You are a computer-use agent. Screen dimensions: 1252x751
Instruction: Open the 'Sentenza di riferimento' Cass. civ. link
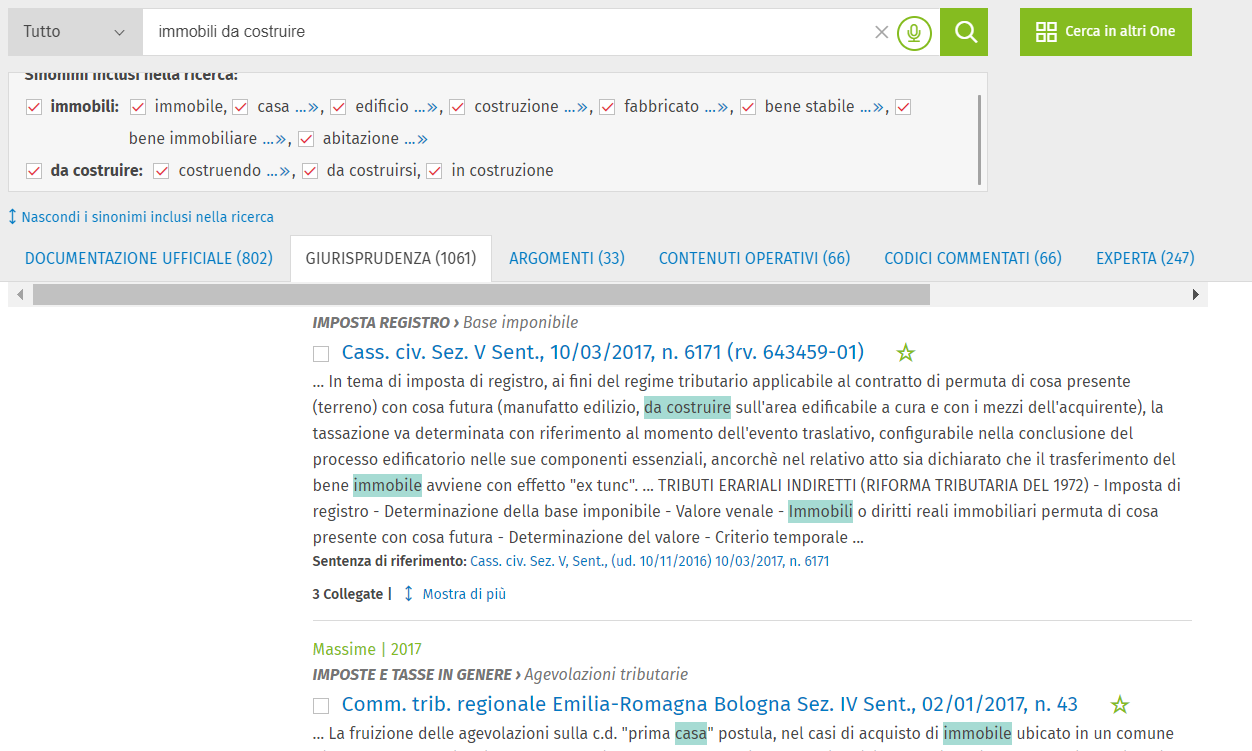[649, 561]
